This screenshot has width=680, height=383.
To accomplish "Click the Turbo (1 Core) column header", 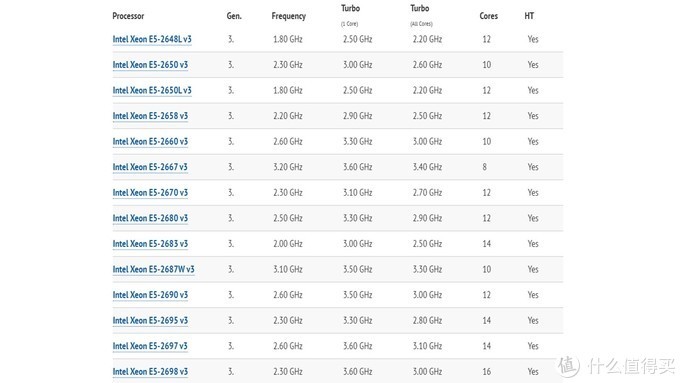I will (350, 15).
